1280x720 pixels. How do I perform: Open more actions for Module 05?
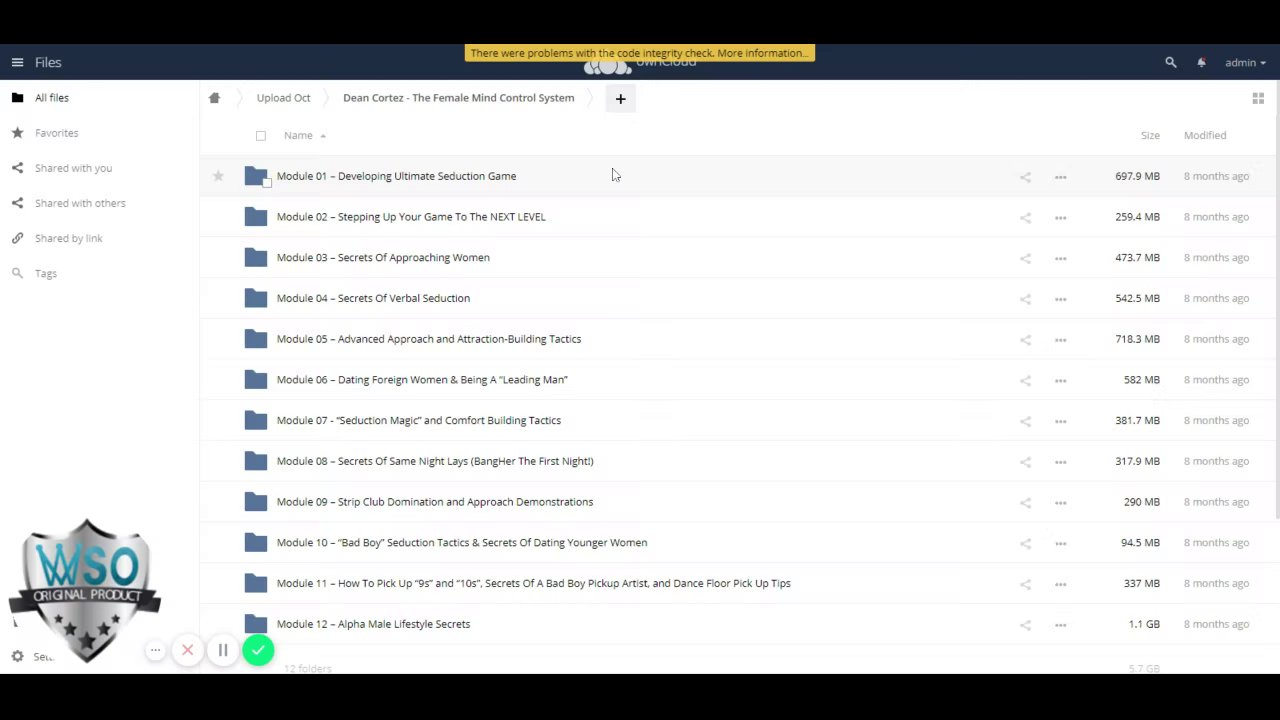point(1060,340)
